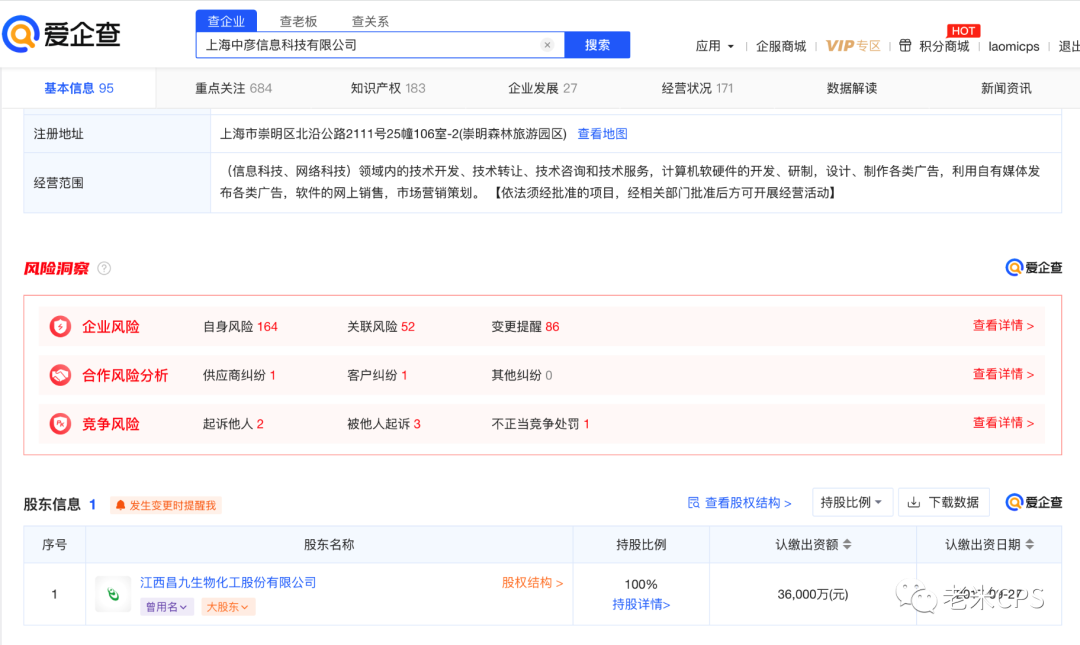Click 不正当竞争处罚 1
The width and height of the screenshot is (1080, 645).
pyautogui.click(x=541, y=423)
